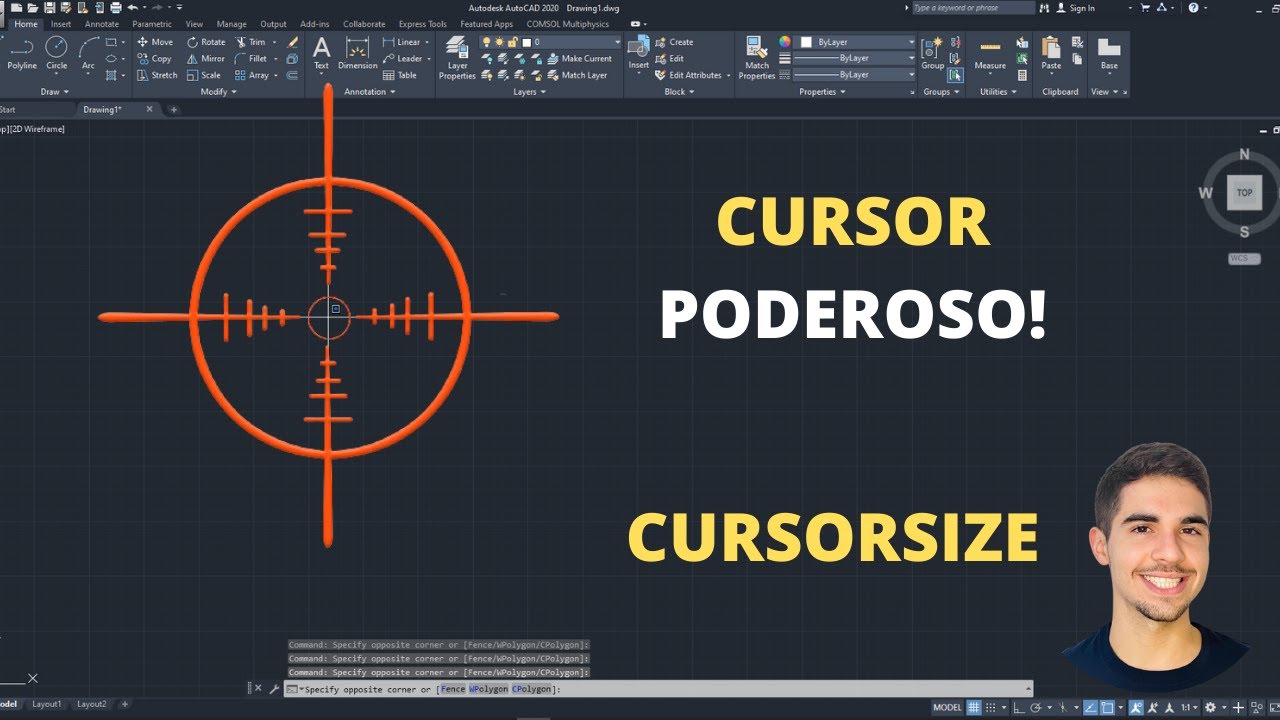Screen dimensions: 1280x720
Task: Pick the Scale tool
Action: pyautogui.click(x=203, y=75)
